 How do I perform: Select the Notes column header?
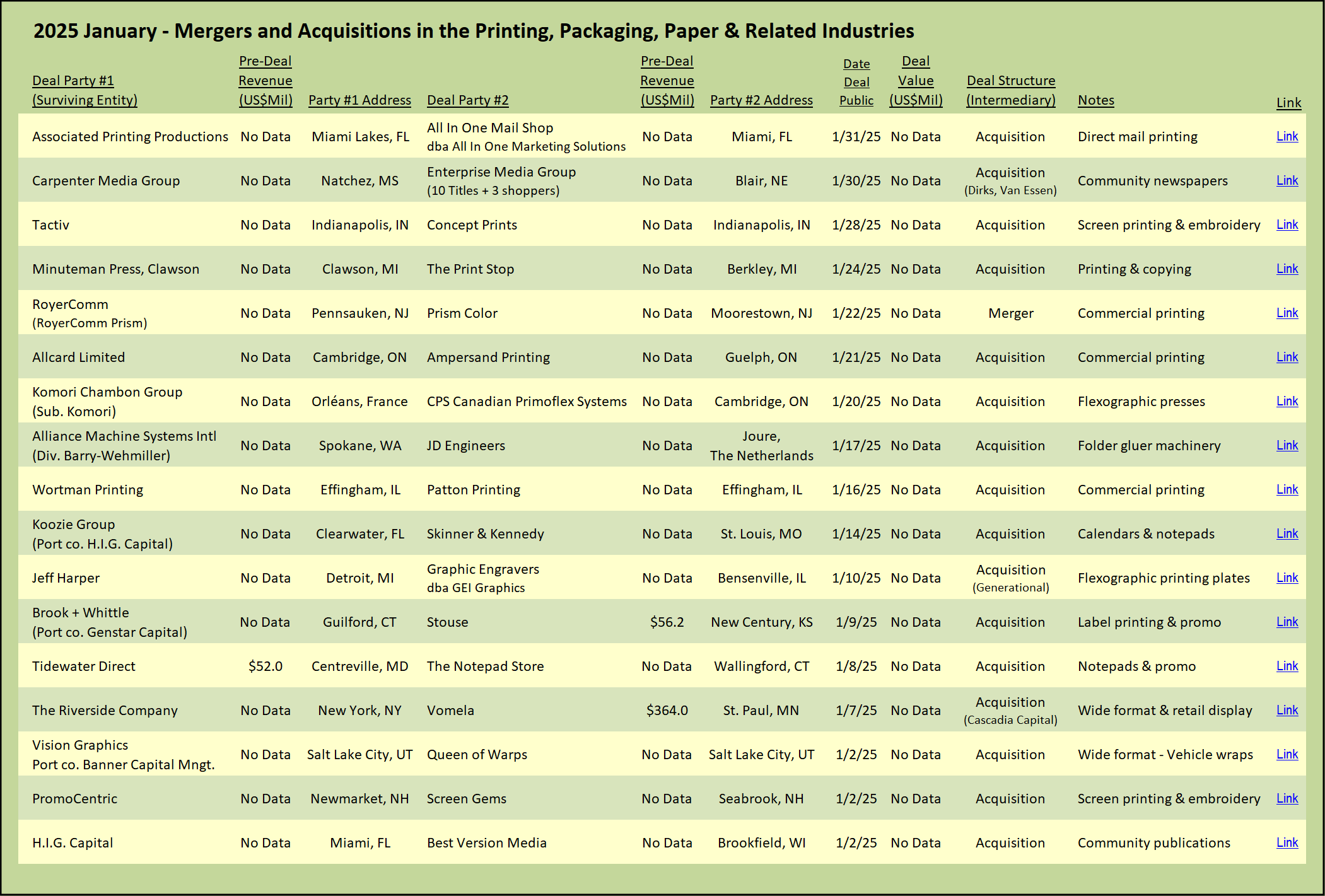click(x=1095, y=100)
